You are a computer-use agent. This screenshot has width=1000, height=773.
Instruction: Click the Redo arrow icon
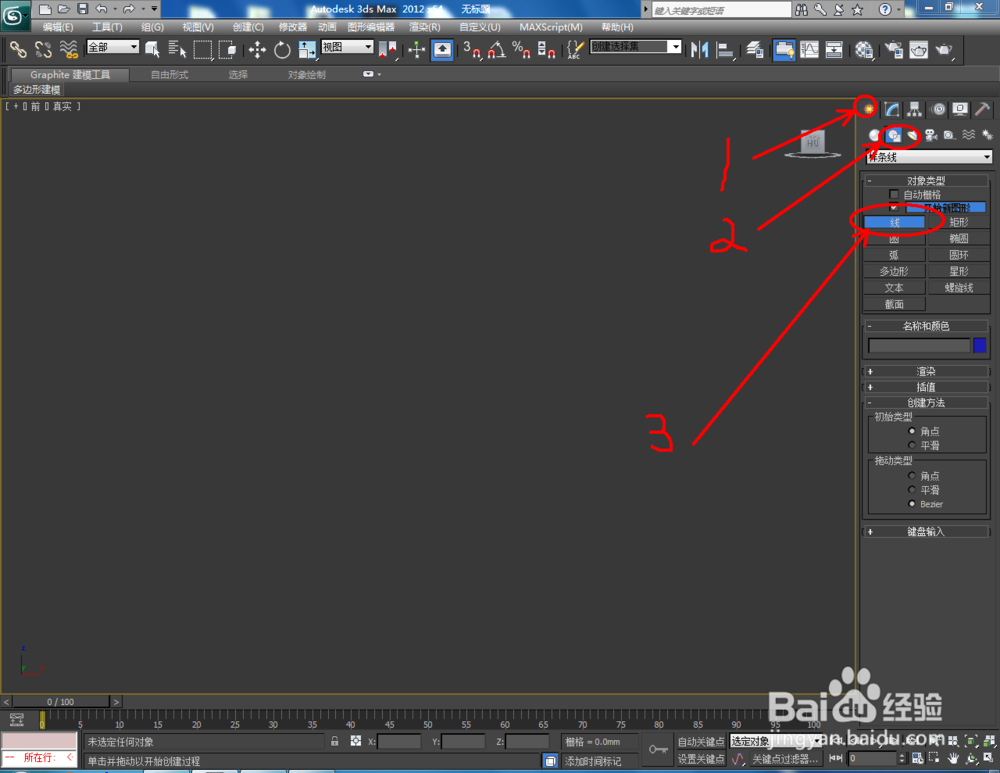pos(129,9)
